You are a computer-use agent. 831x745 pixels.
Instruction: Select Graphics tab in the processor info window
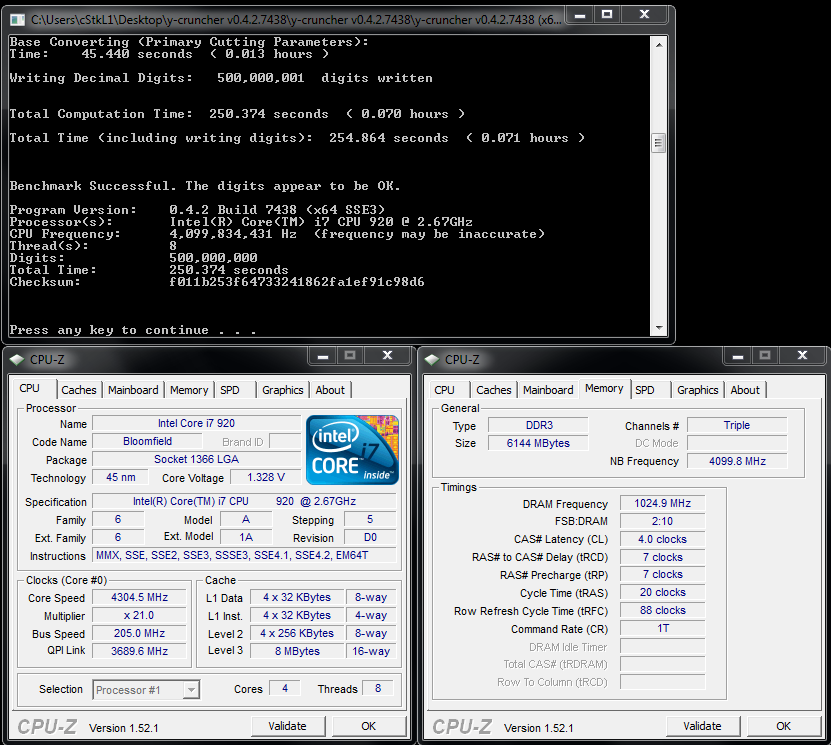(283, 390)
